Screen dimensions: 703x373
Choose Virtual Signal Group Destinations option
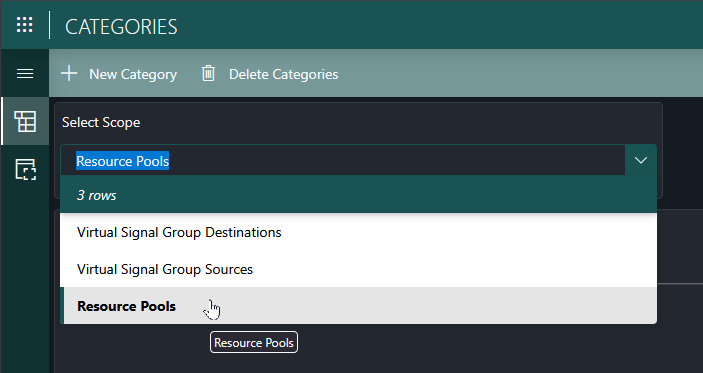point(358,232)
